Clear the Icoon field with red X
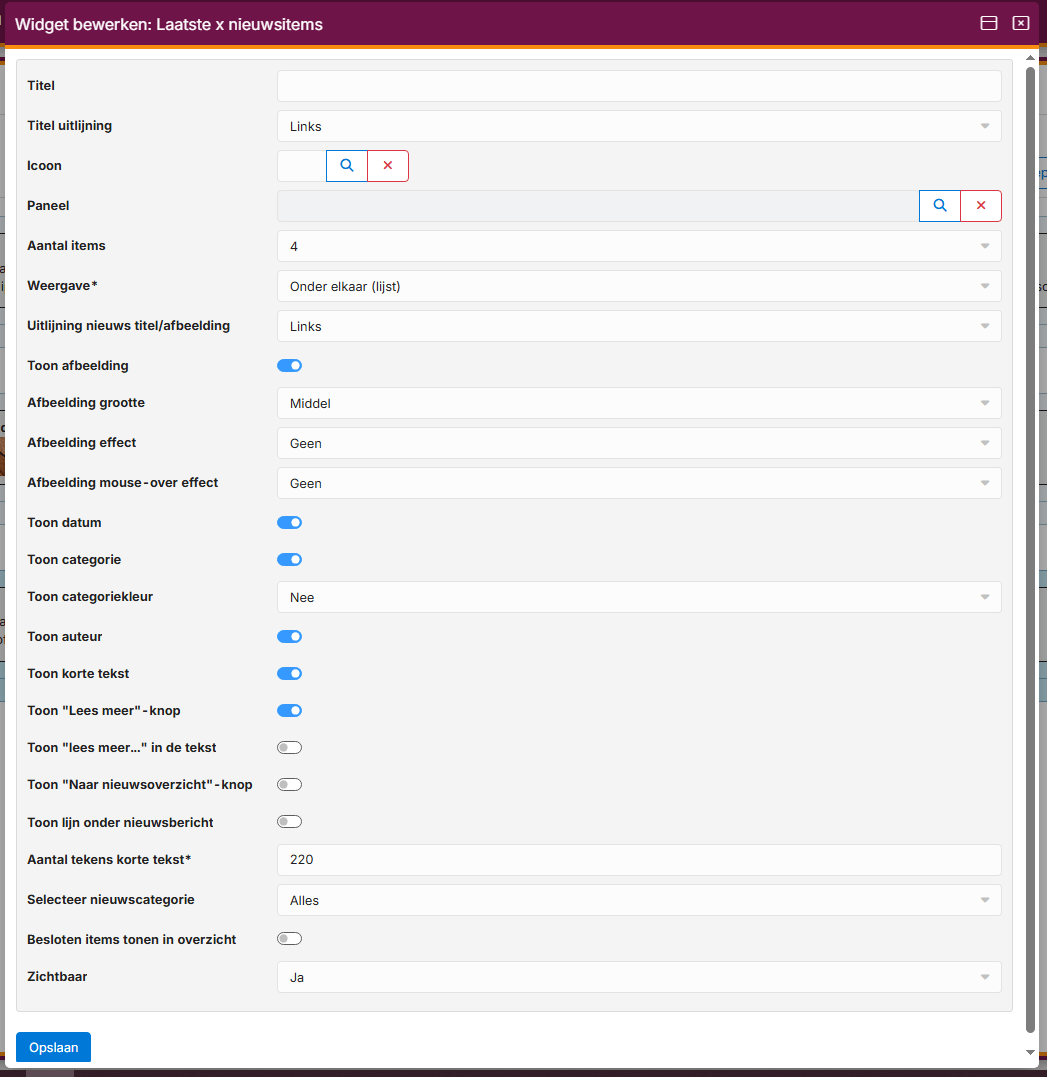Viewport: 1047px width, 1077px height. 388,166
